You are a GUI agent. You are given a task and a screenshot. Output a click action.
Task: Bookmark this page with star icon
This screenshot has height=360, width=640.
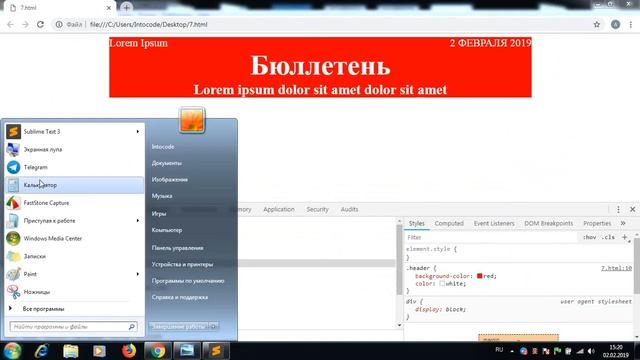[x=597, y=24]
